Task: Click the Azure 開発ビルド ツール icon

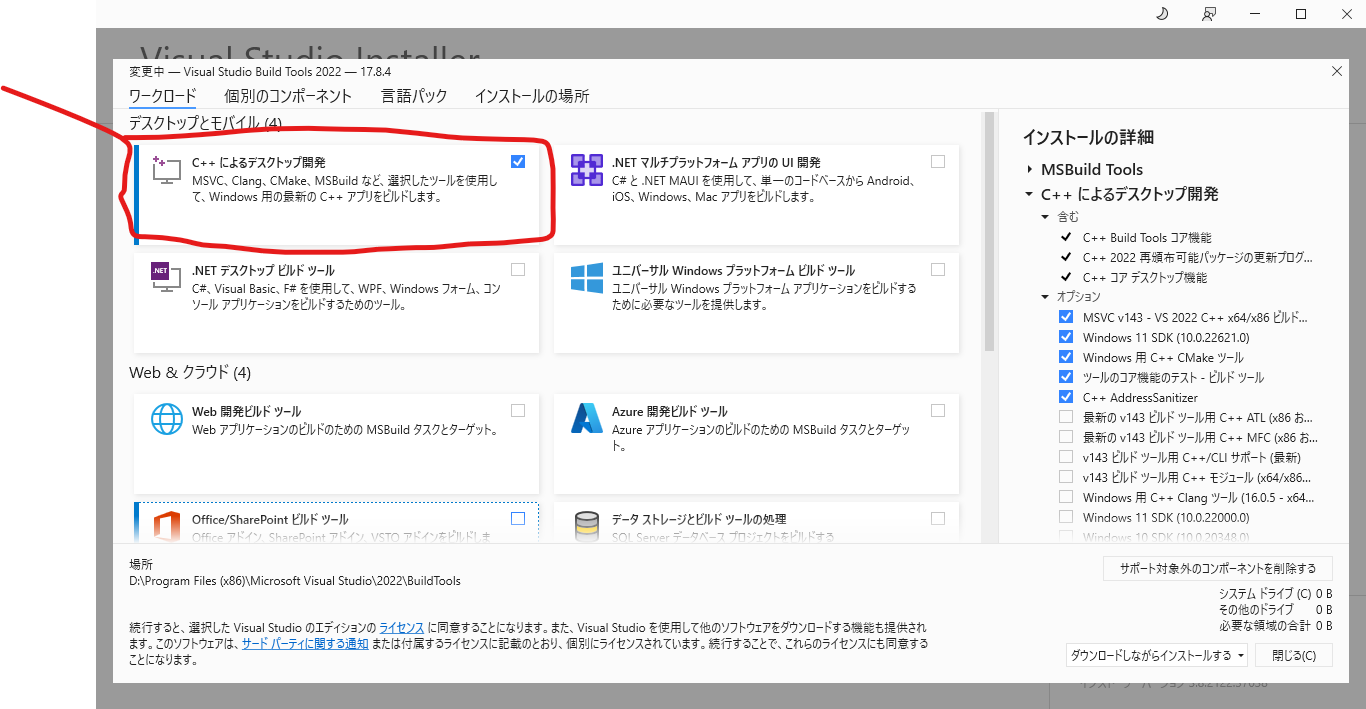Action: tap(587, 418)
